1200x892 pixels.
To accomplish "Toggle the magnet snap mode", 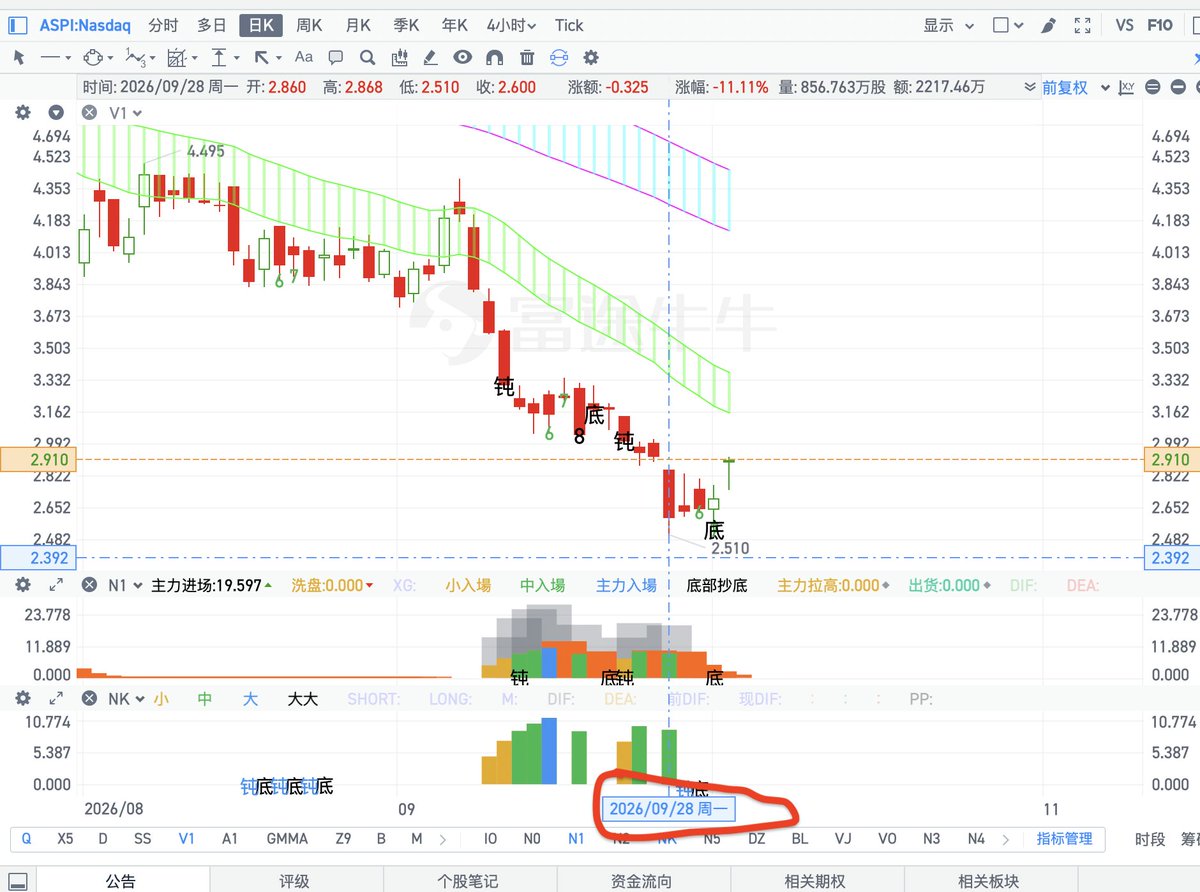I will tap(495, 58).
